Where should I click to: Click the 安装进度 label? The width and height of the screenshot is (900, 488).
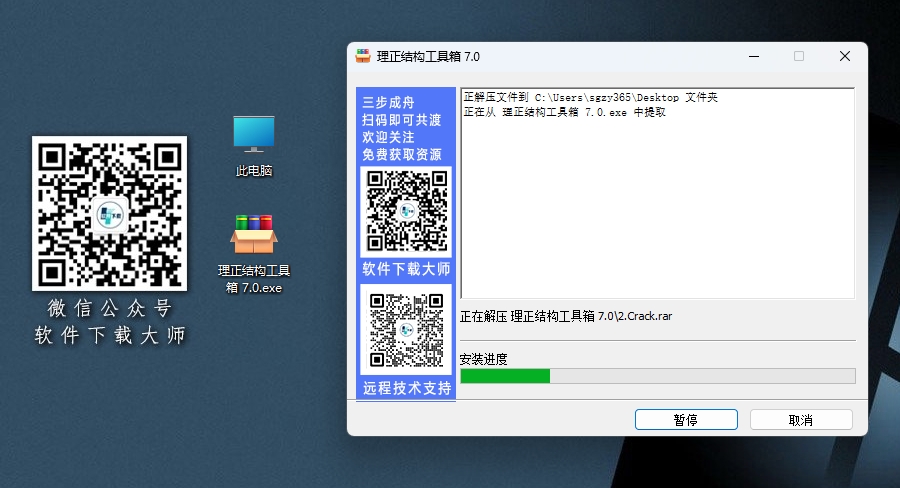point(483,359)
